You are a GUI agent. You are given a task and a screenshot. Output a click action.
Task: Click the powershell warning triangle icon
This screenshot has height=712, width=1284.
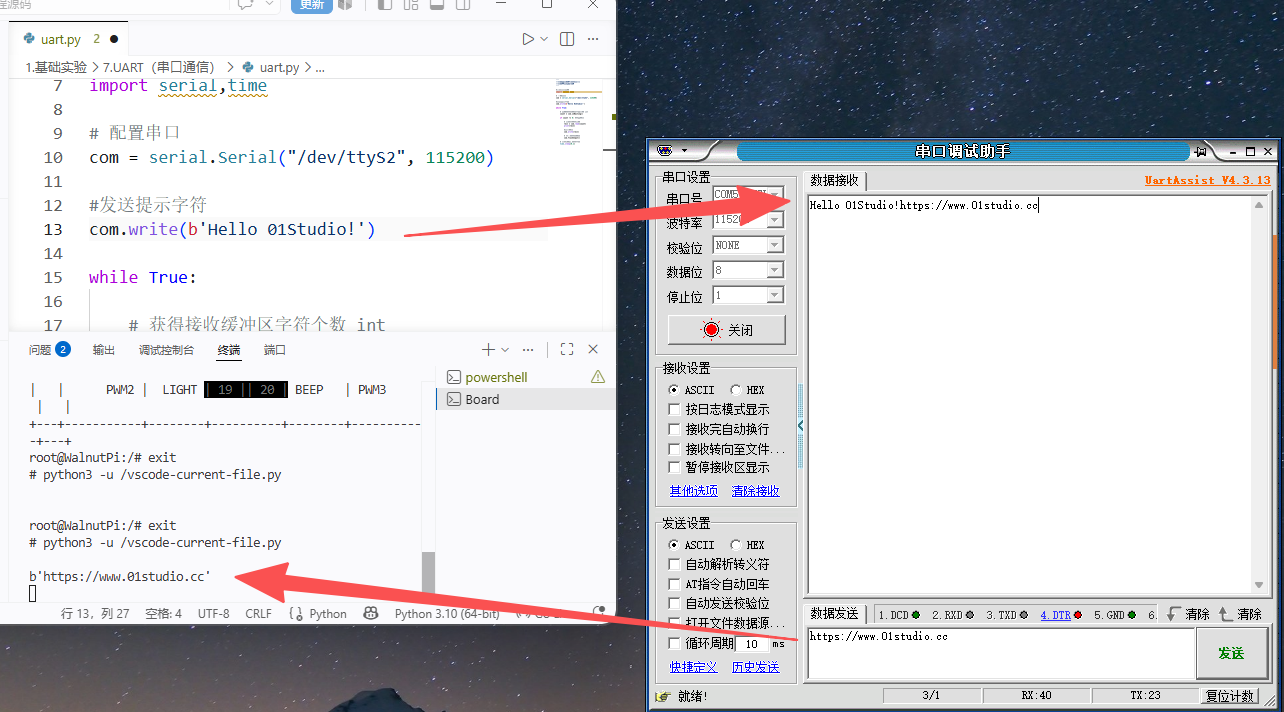[x=598, y=377]
